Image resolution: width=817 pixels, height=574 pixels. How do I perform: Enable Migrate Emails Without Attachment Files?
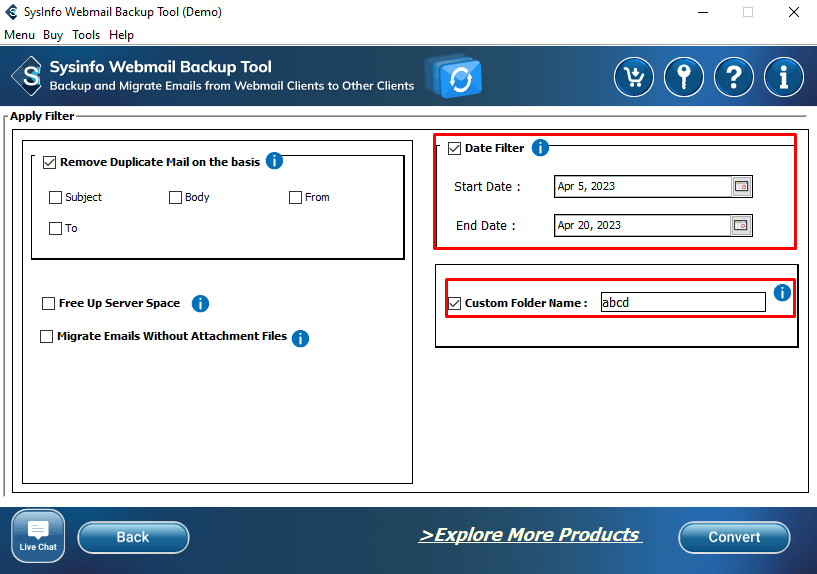click(x=46, y=336)
